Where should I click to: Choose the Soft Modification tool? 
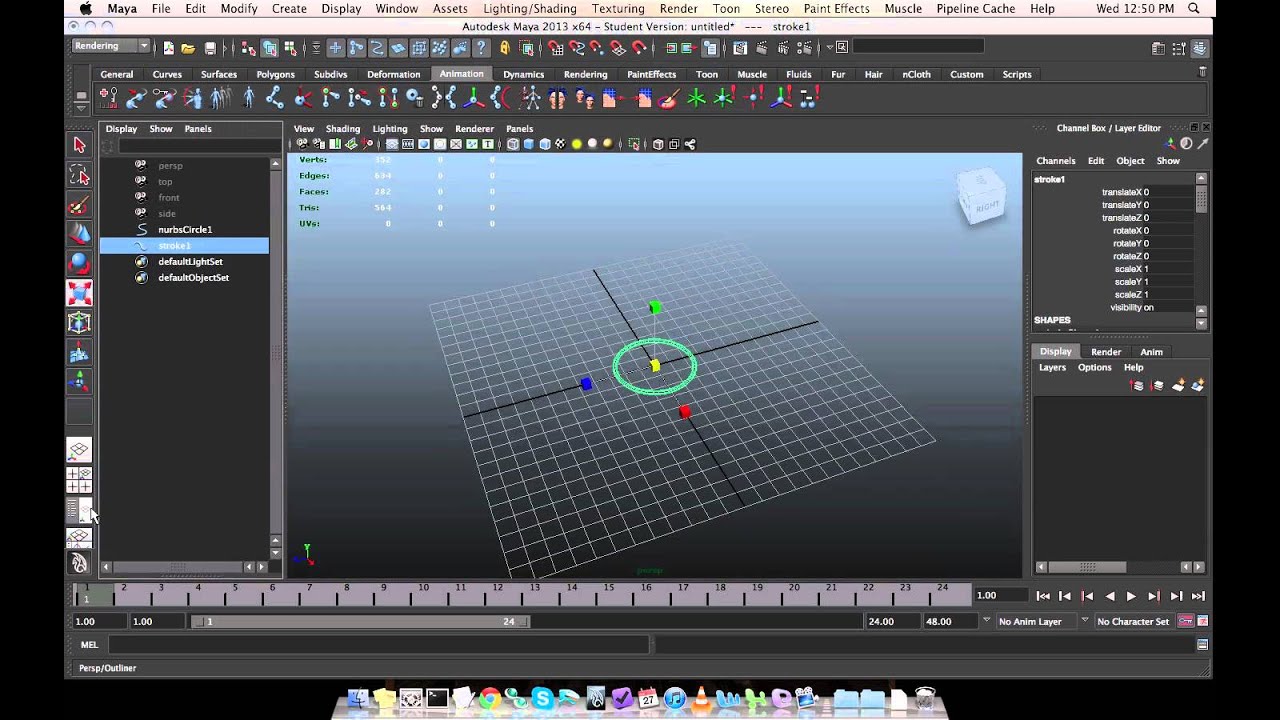(x=79, y=353)
